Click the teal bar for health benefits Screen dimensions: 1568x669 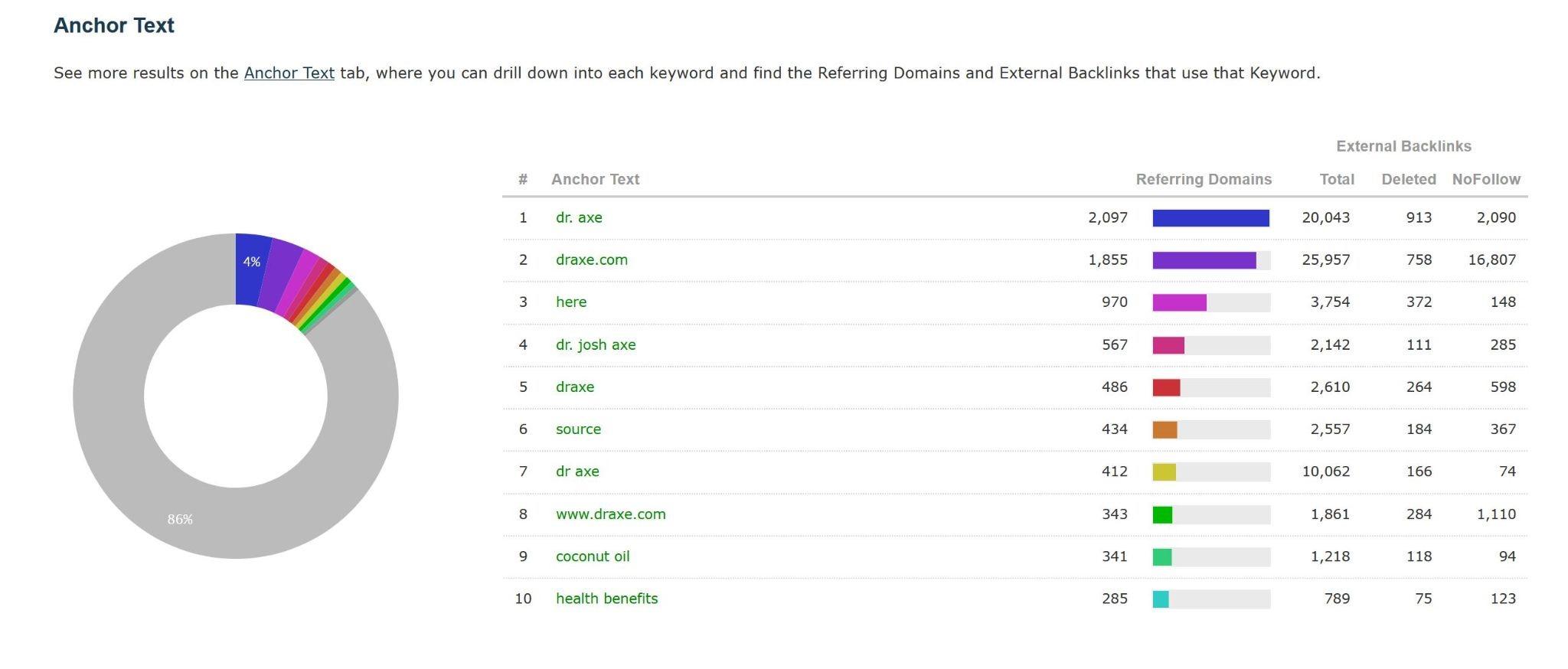[1161, 599]
